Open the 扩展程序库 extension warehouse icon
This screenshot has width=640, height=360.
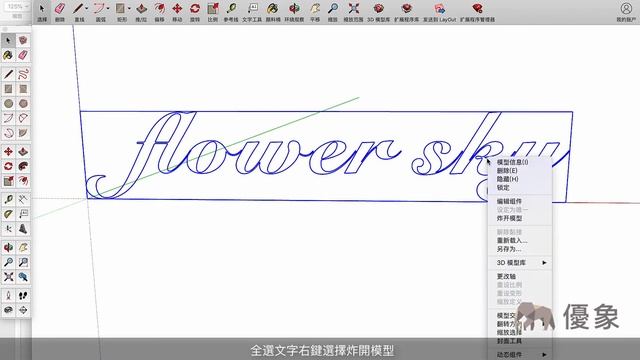(407, 12)
